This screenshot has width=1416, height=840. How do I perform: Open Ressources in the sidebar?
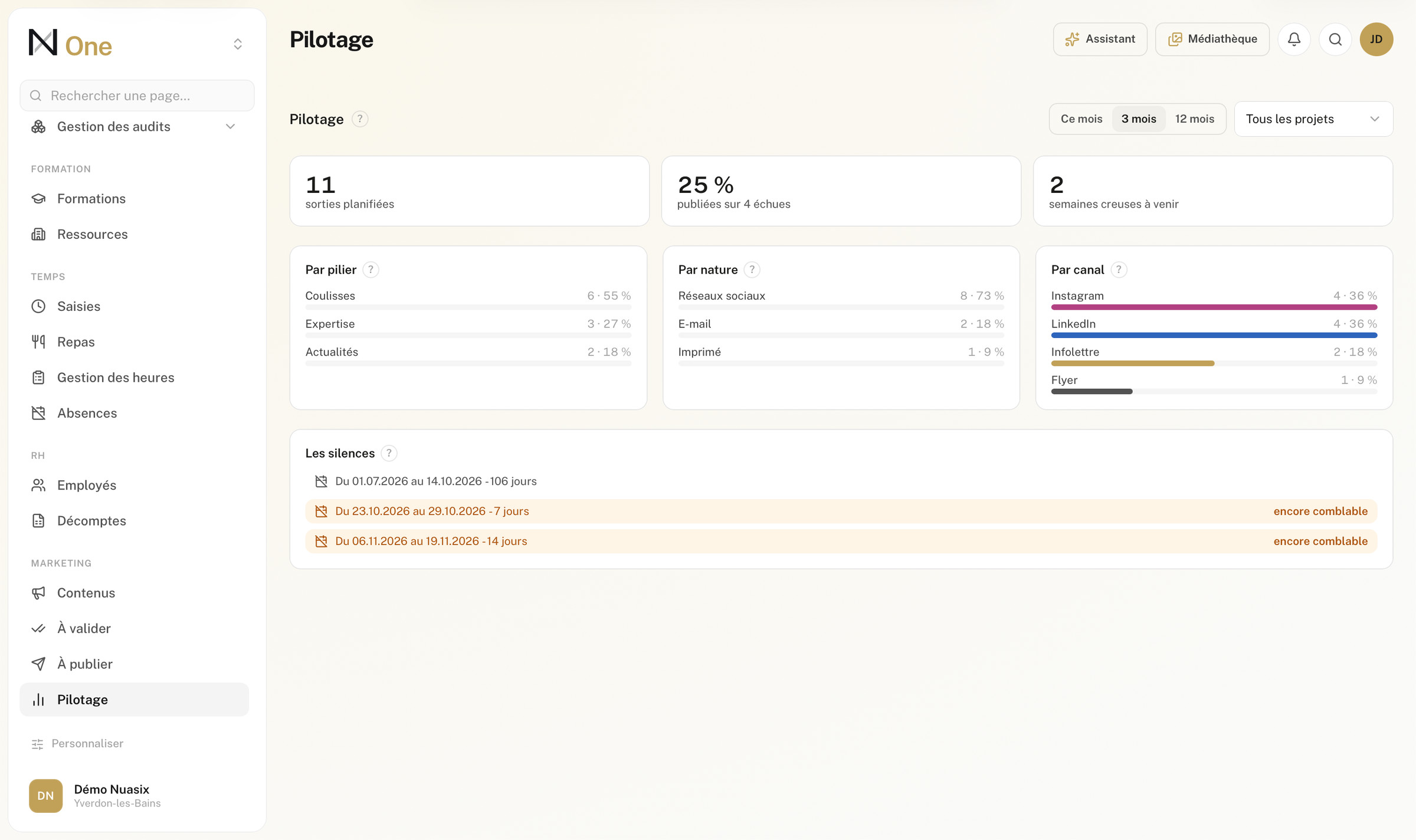135,234
